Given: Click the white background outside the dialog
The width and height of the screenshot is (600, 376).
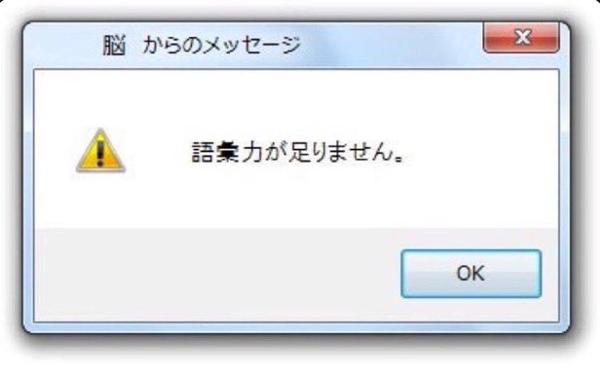Looking at the screenshot, I should pyautogui.click(x=297, y=361).
